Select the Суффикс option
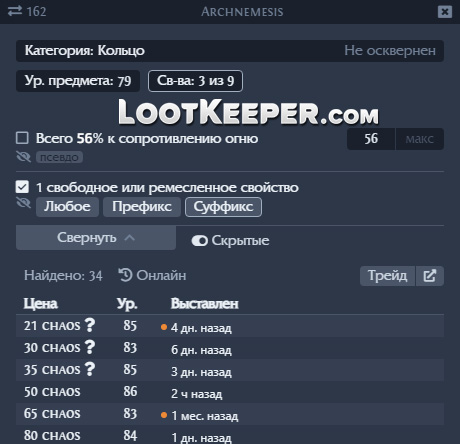The width and height of the screenshot is (460, 444). 223,207
